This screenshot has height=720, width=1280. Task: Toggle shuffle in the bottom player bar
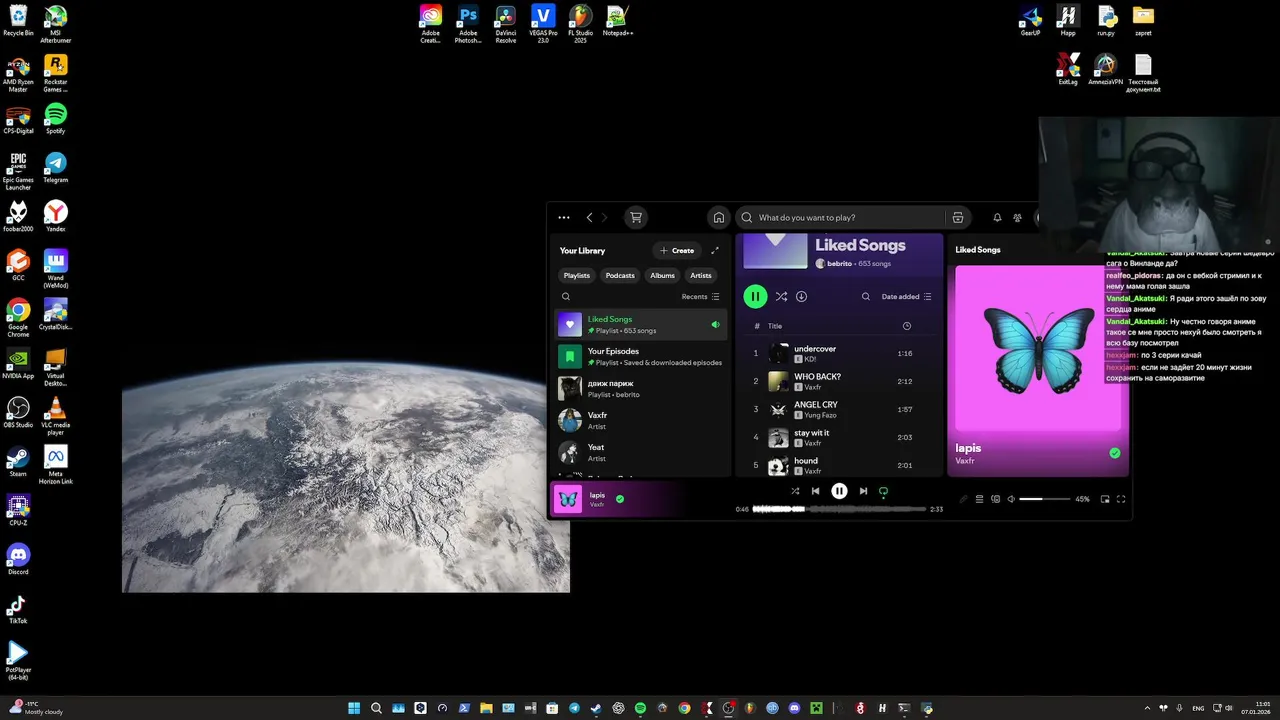point(795,491)
